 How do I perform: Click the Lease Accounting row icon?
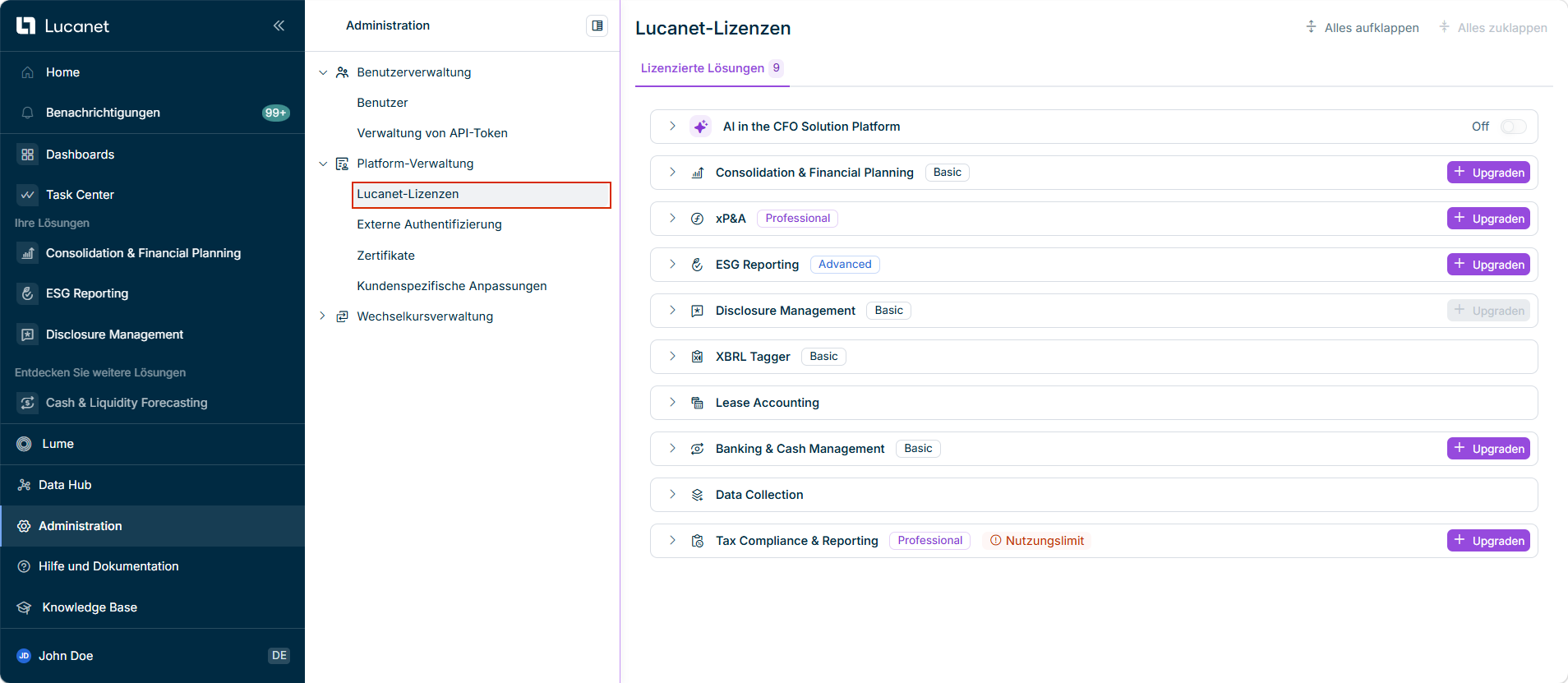coord(698,403)
